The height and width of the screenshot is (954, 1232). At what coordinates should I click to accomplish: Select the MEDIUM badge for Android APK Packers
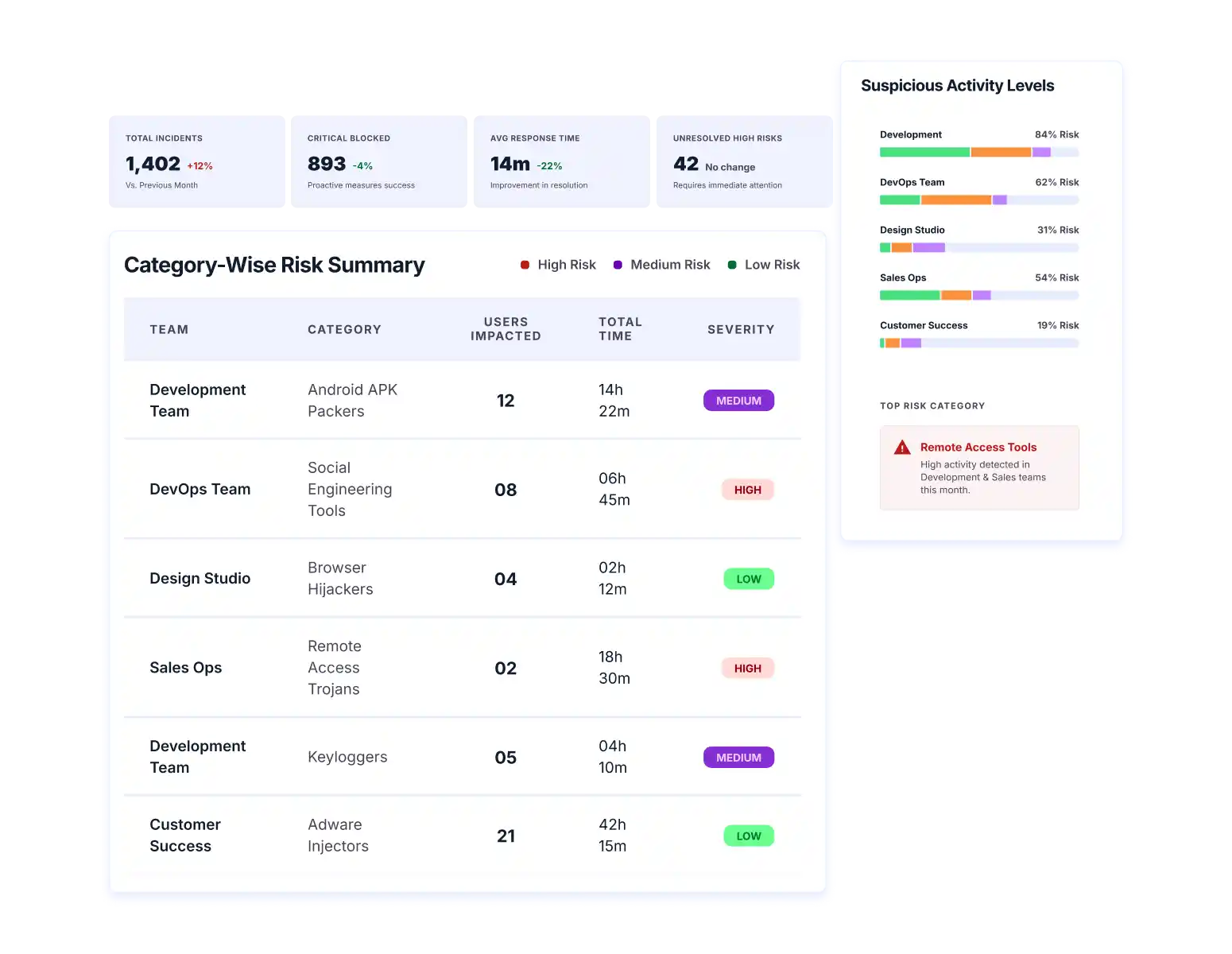738,401
